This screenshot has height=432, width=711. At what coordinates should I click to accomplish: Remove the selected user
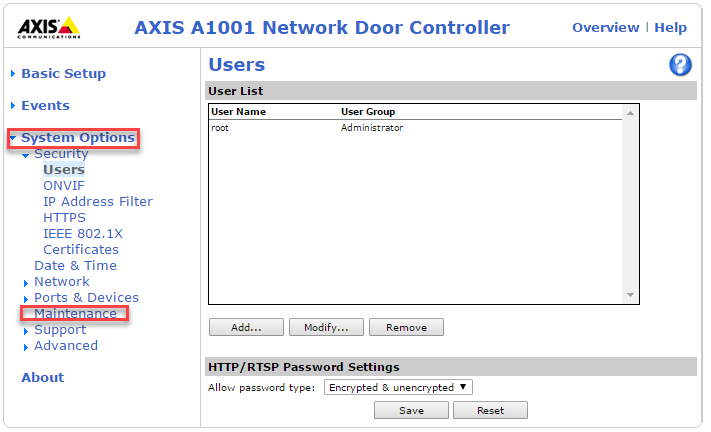click(406, 327)
